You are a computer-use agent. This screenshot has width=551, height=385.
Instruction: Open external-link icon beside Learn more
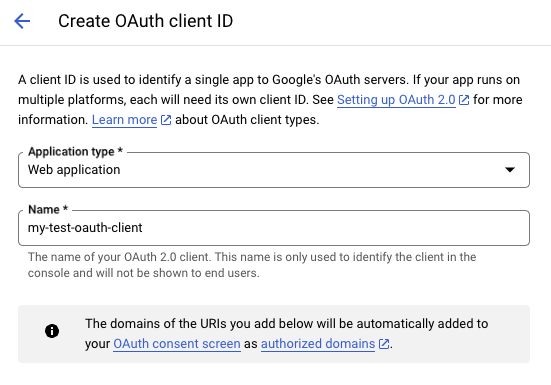click(166, 120)
